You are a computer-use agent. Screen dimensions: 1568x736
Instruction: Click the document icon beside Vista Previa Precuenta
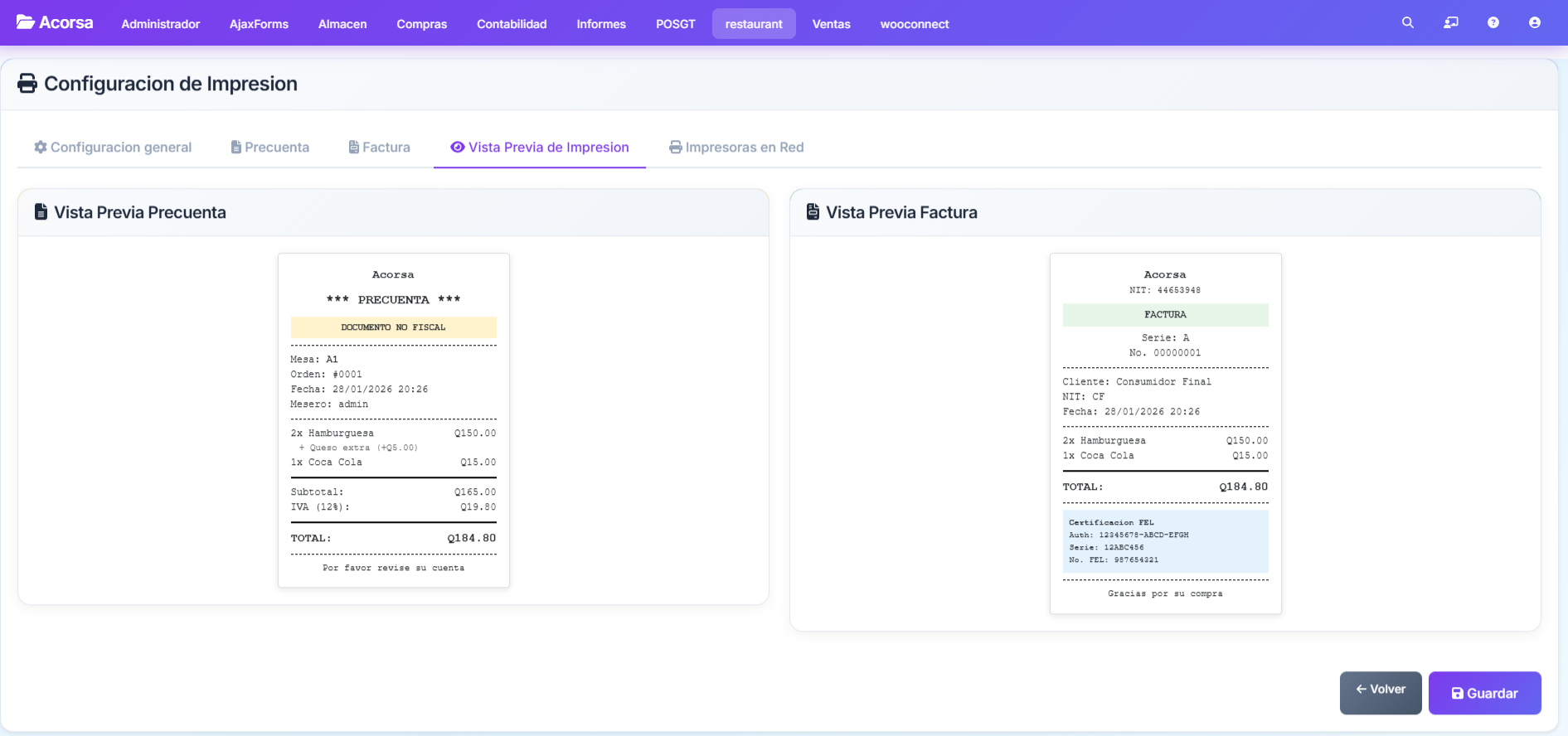click(x=41, y=212)
